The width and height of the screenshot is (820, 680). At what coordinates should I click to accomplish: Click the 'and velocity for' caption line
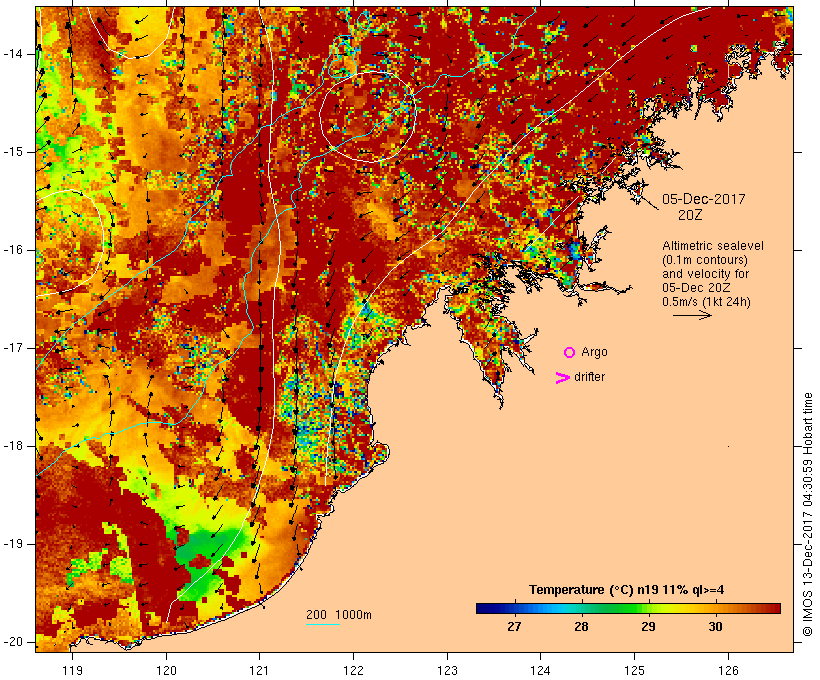(705, 274)
